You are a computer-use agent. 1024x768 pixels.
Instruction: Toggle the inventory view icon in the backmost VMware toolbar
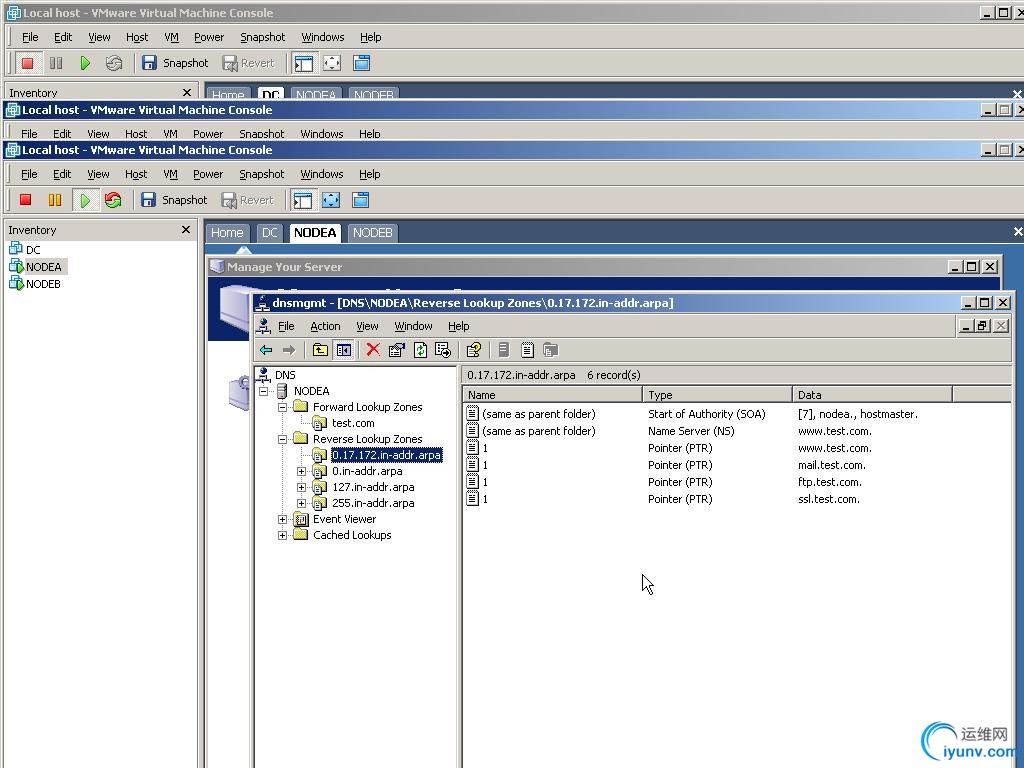point(304,63)
